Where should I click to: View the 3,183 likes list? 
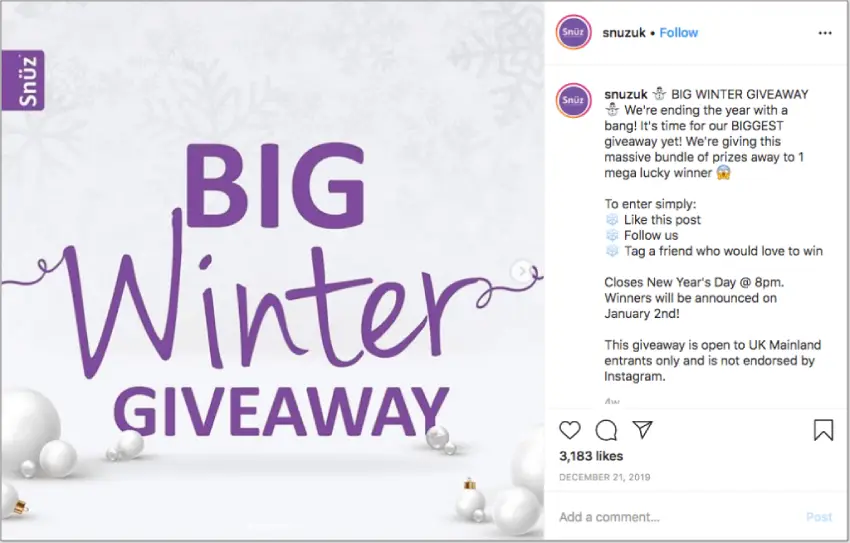591,456
